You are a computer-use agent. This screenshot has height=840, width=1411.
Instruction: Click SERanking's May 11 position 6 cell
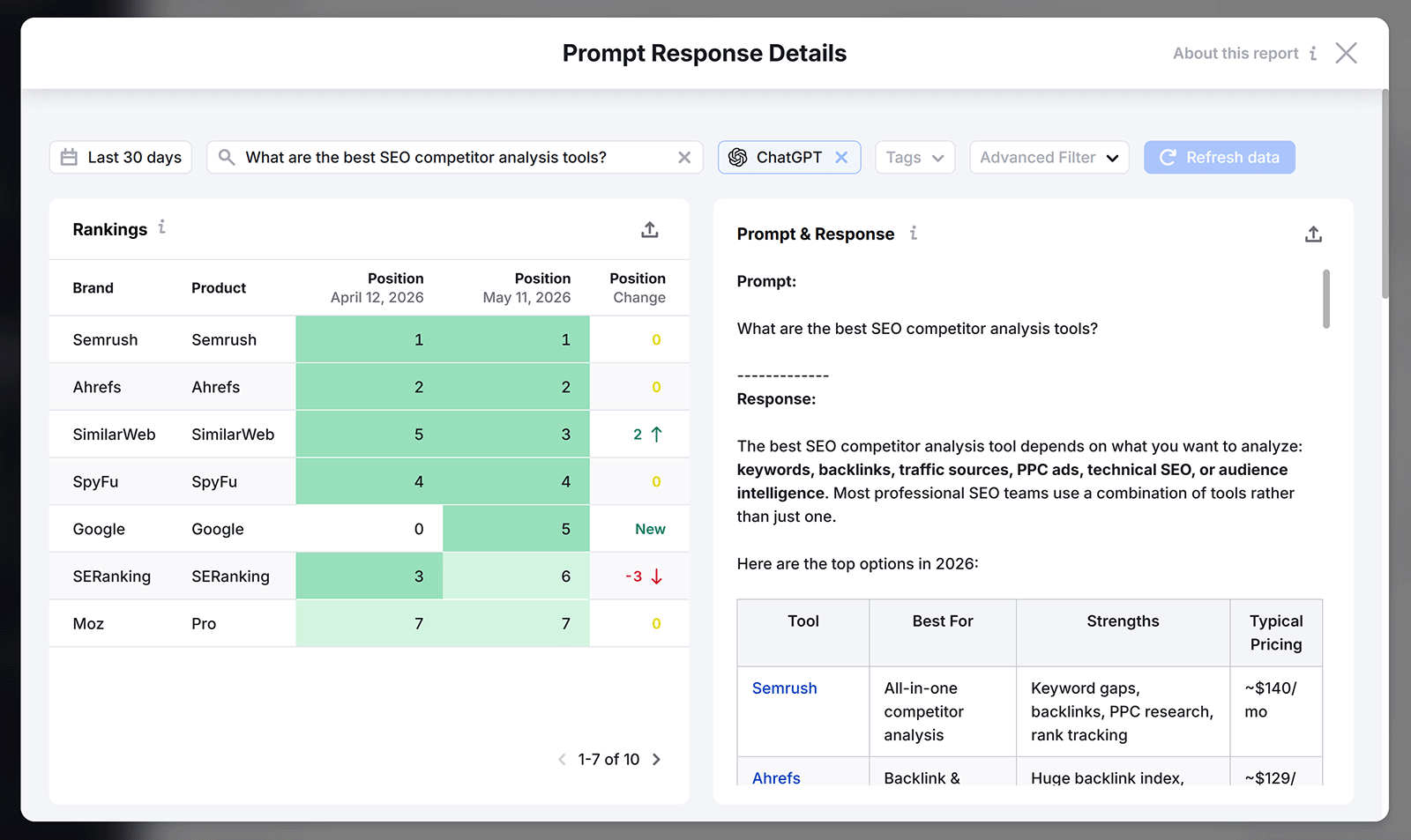(x=516, y=576)
